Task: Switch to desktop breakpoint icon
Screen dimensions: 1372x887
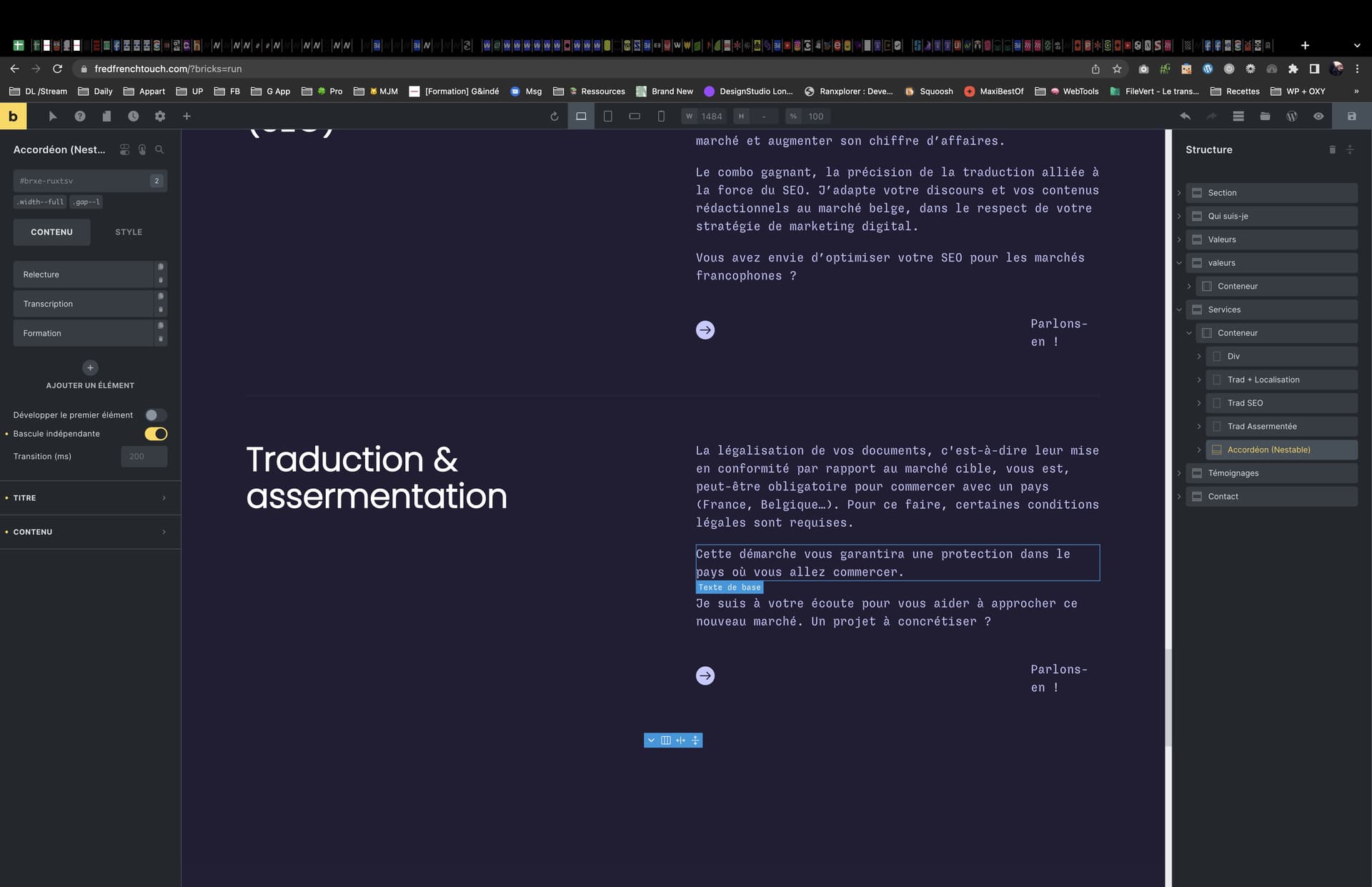Action: [581, 116]
